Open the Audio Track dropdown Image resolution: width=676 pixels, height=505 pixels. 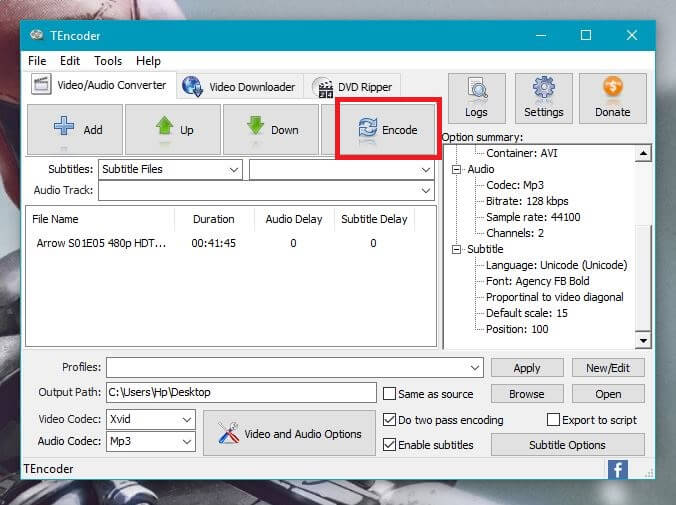click(266, 190)
